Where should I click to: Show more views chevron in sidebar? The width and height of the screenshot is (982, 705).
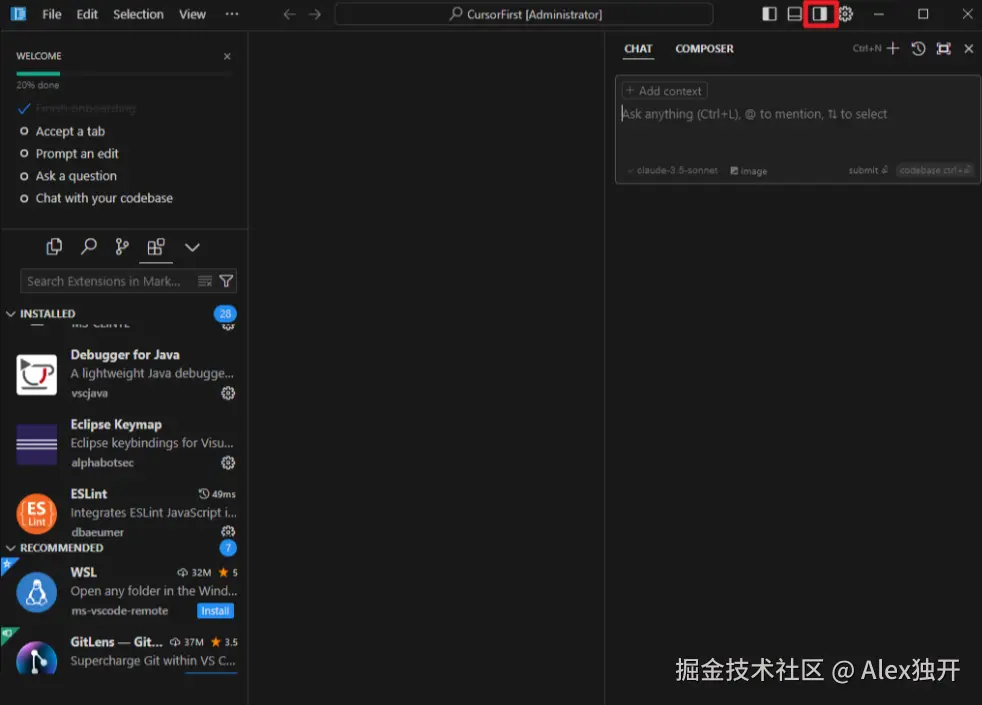[192, 247]
